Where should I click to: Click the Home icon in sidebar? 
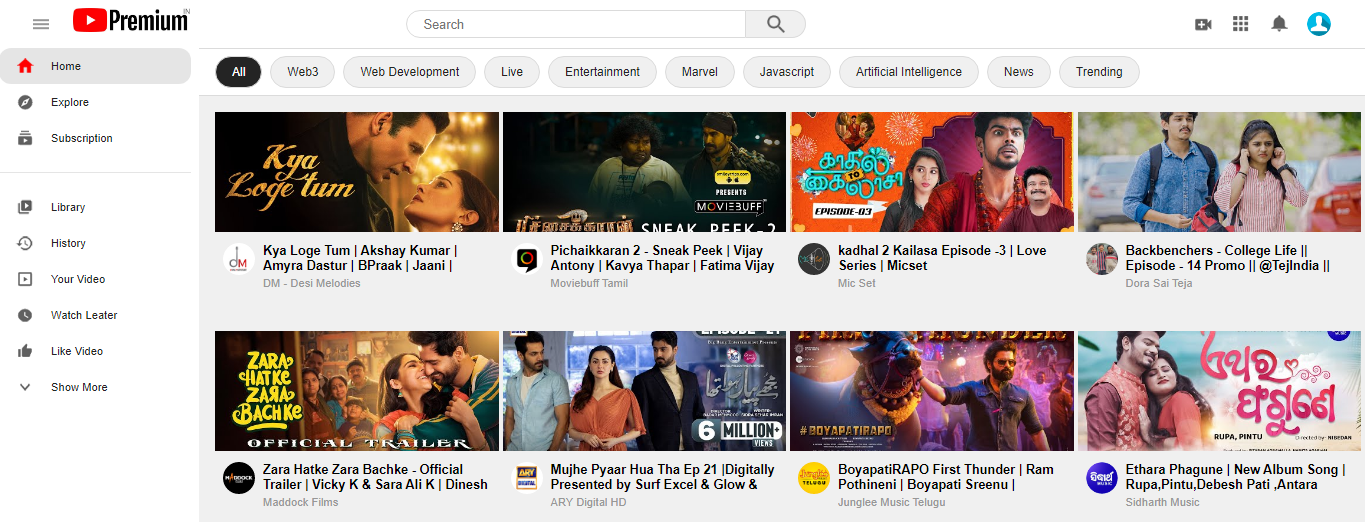25,66
